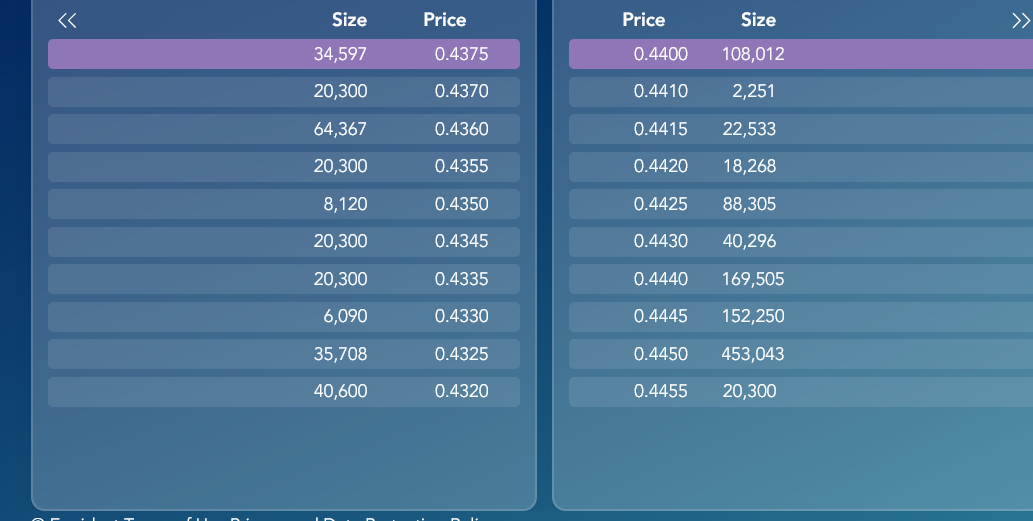Click ask row with size 18,268
The width and height of the screenshot is (1033, 521).
(x=801, y=167)
